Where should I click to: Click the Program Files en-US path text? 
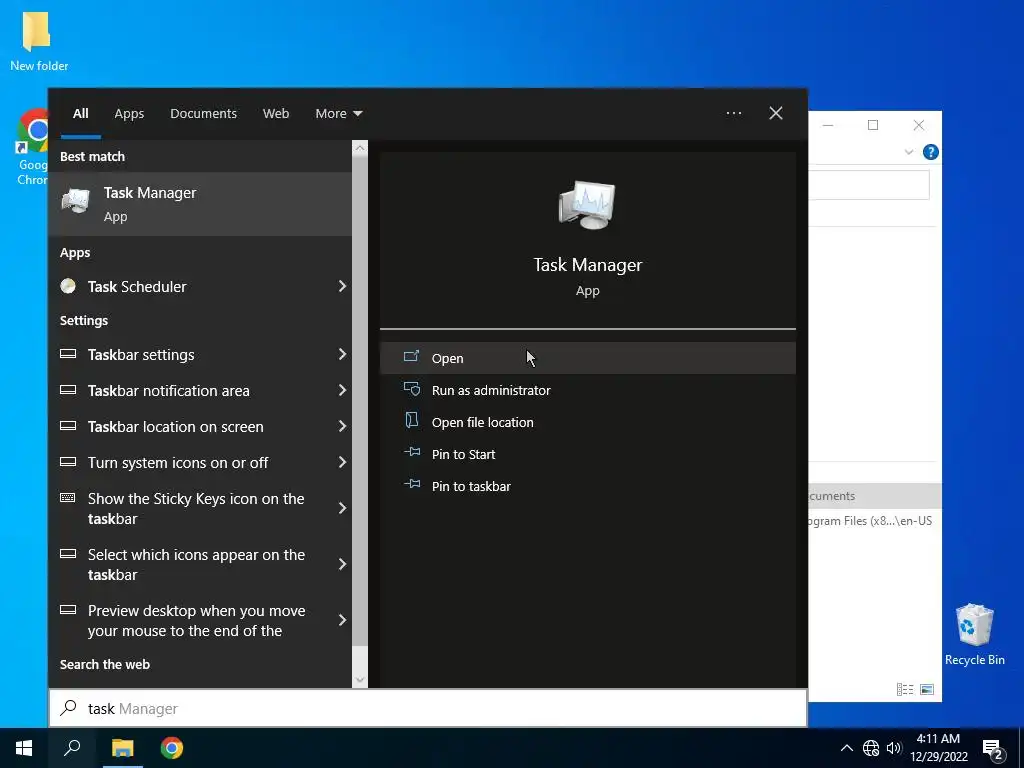[x=871, y=520]
